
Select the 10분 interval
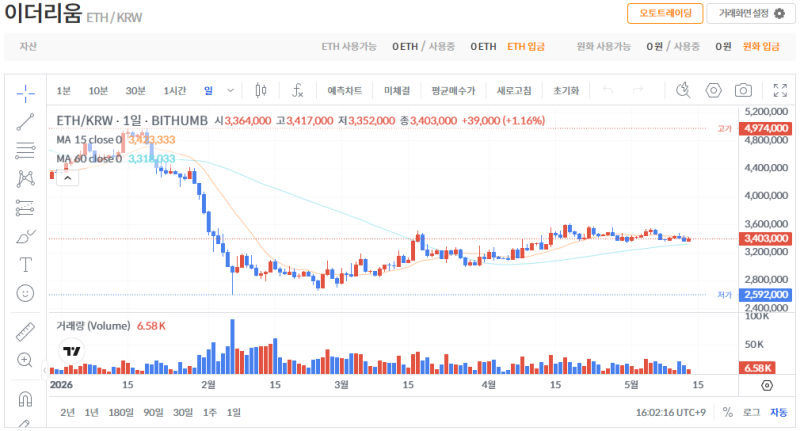98,91
